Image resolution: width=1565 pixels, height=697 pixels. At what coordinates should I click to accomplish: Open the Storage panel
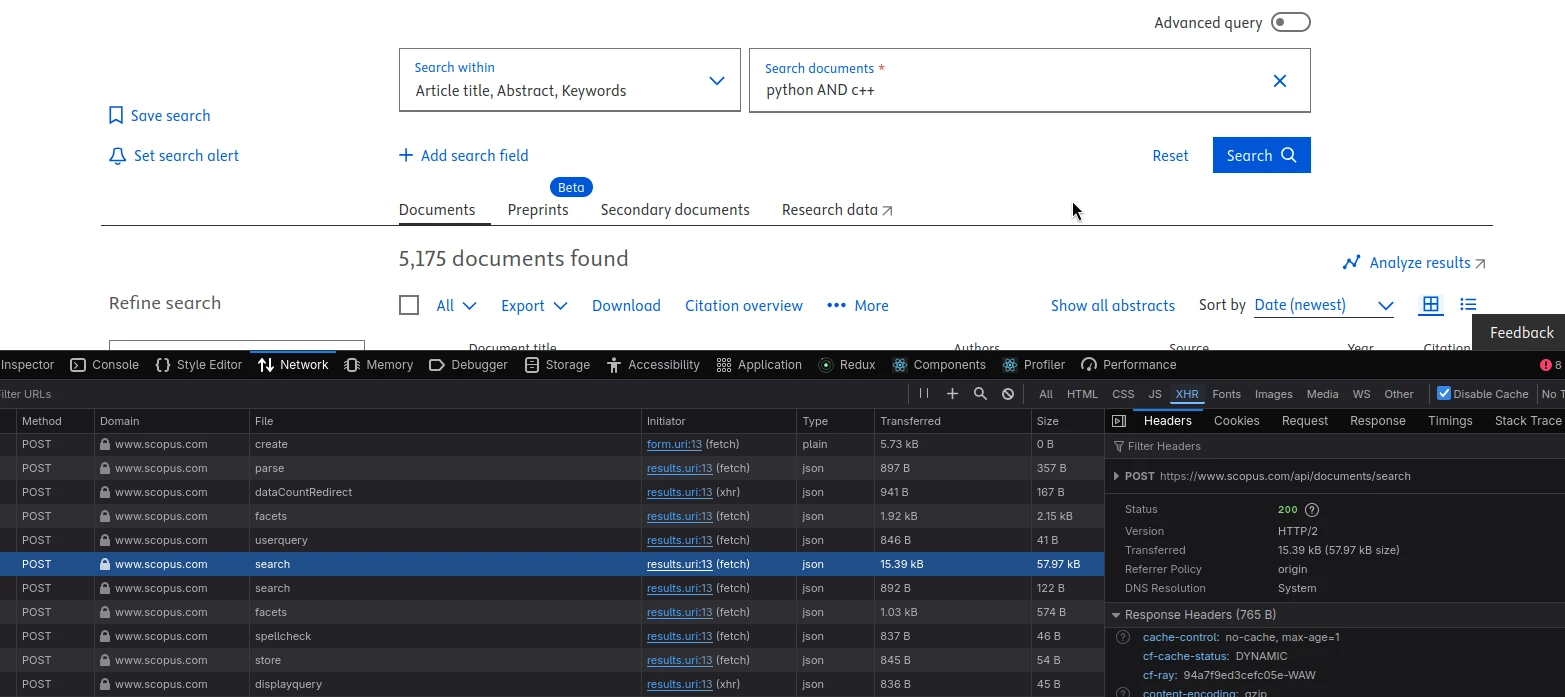[557, 365]
